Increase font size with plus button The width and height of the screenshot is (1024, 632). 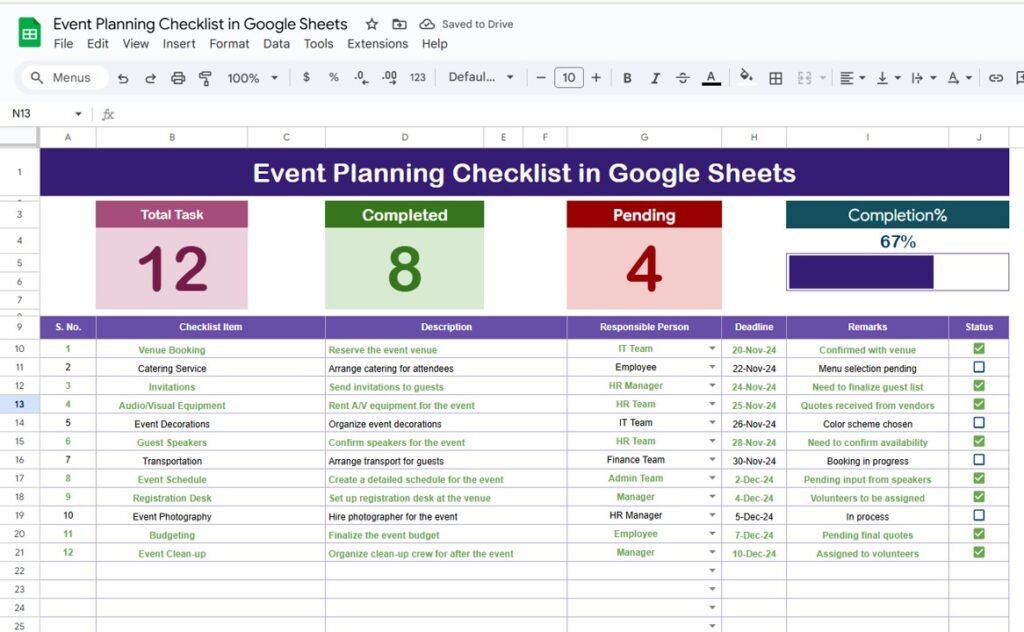point(596,78)
